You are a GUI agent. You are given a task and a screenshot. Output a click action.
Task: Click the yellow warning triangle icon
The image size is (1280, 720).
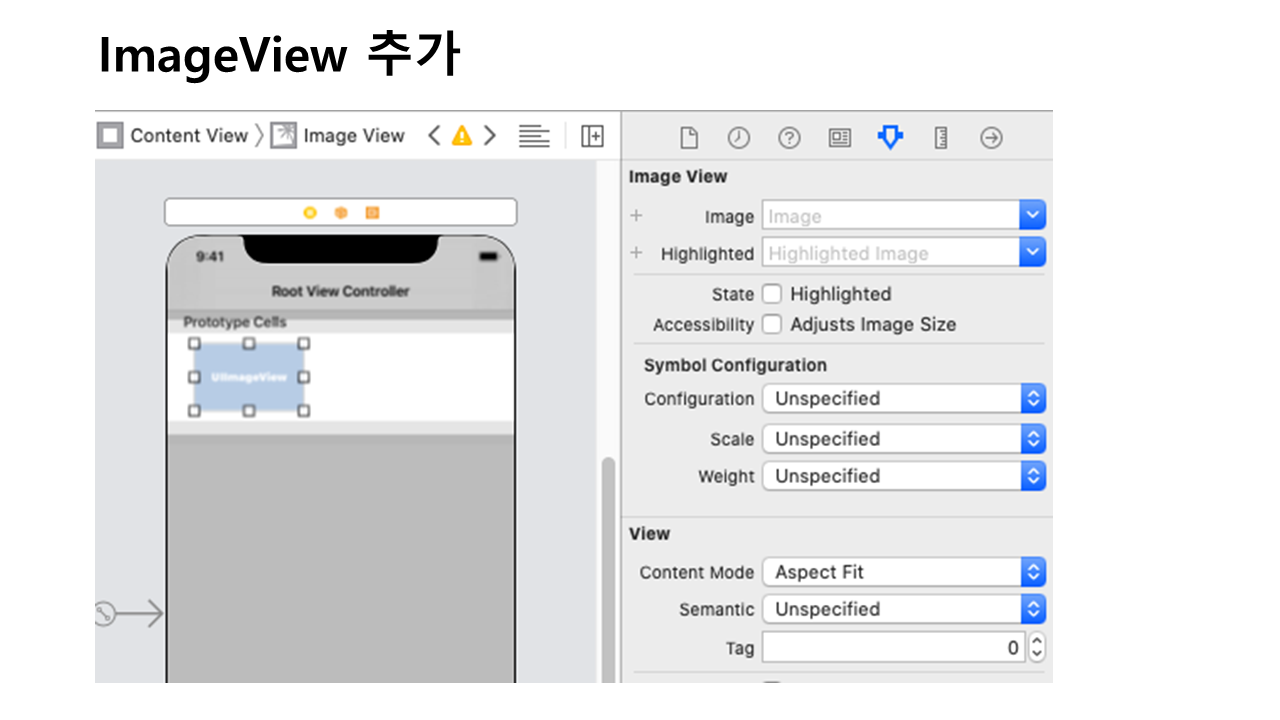coord(461,136)
